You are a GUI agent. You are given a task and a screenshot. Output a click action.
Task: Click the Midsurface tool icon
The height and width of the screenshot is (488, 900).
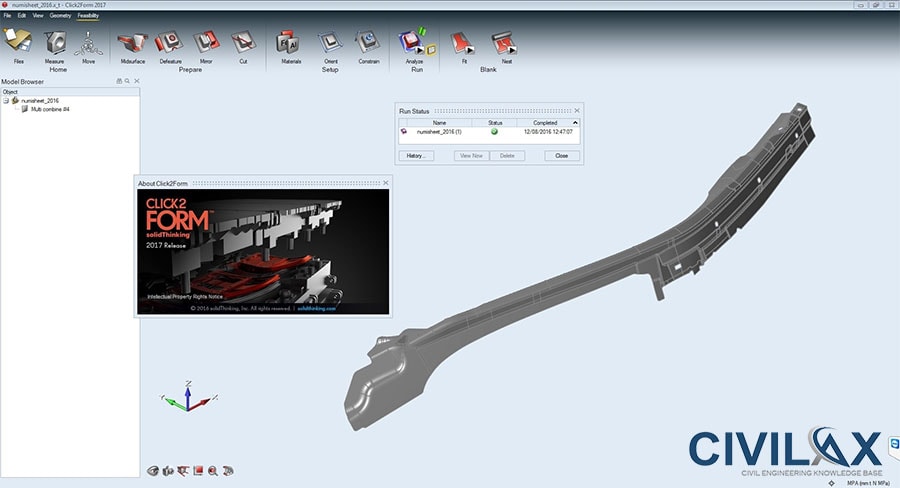pyautogui.click(x=133, y=44)
